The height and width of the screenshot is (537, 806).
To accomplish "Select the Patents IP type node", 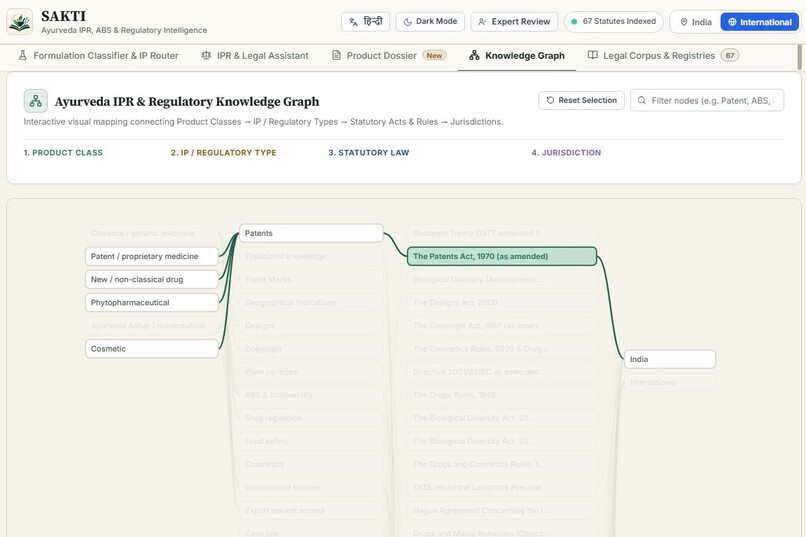I will click(312, 233).
